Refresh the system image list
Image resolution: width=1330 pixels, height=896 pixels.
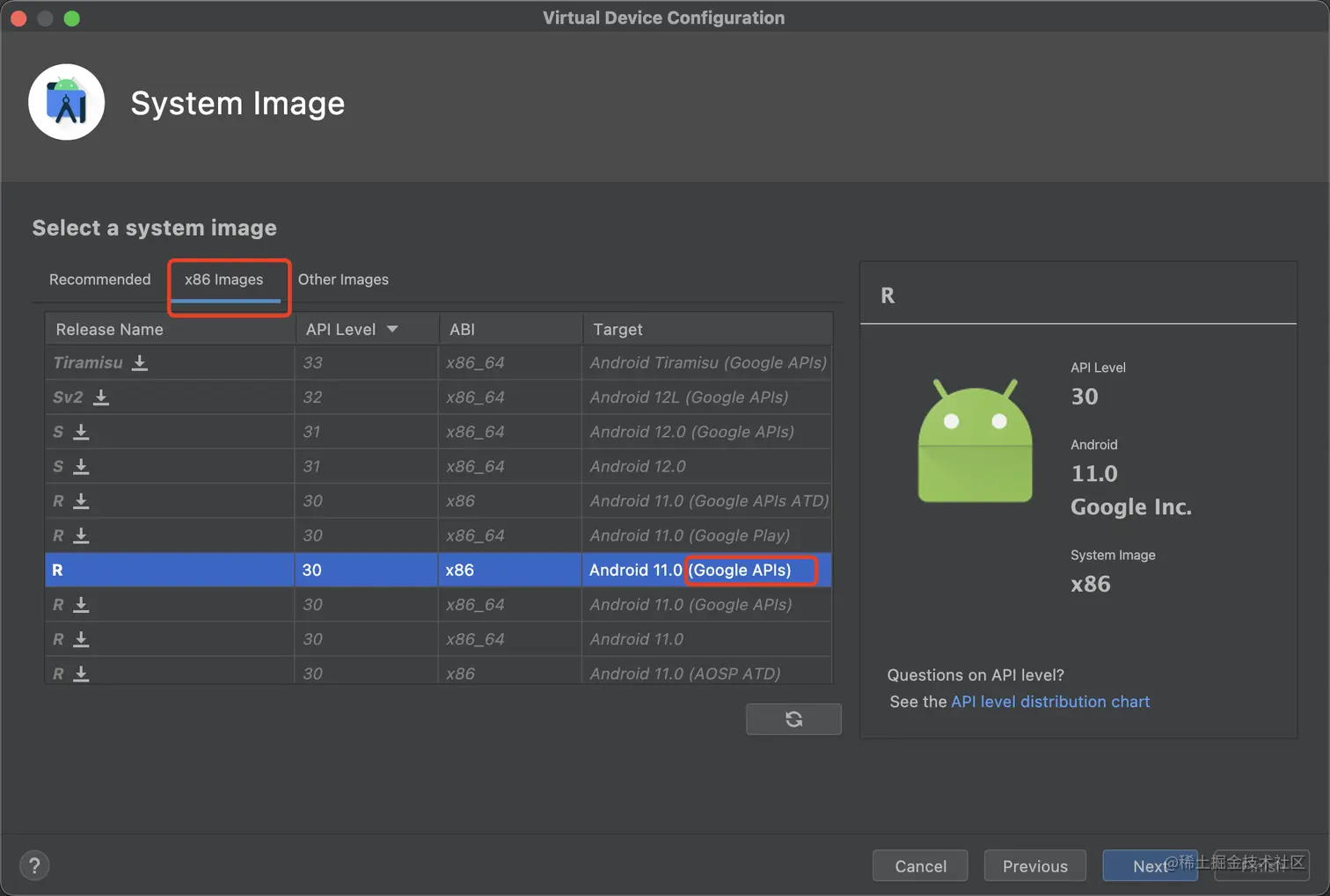(793, 719)
